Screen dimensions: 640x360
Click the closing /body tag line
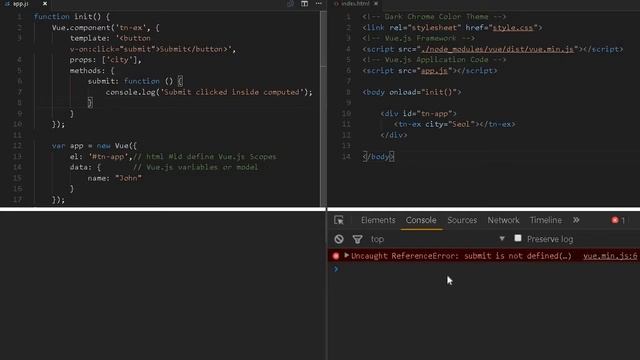click(378, 156)
